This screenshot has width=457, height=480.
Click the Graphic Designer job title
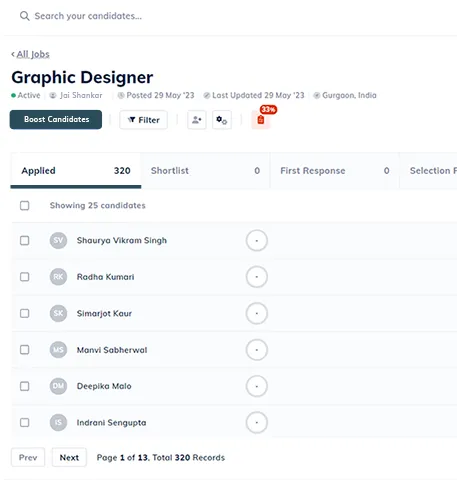click(x=82, y=77)
